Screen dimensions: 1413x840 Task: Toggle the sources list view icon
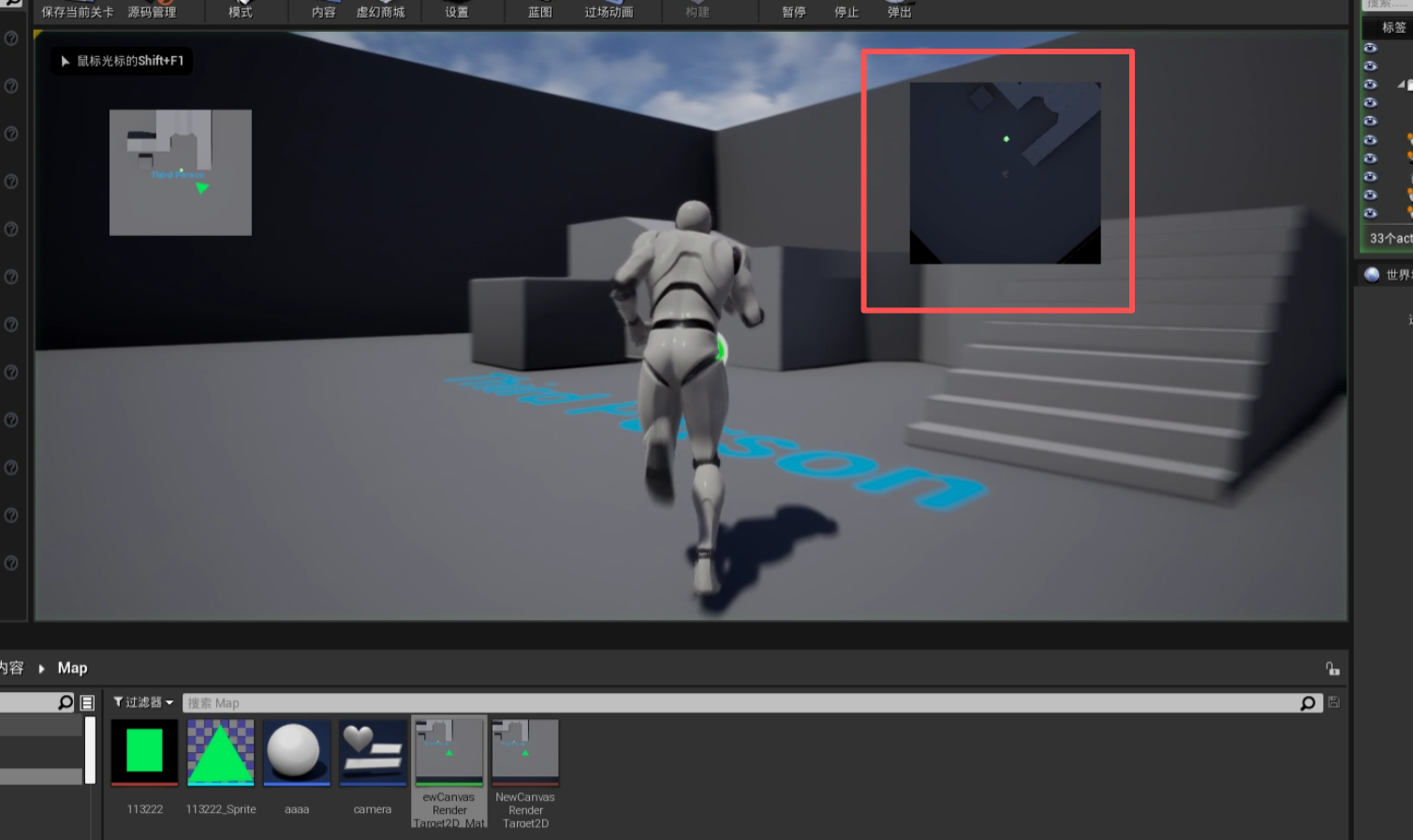(87, 702)
